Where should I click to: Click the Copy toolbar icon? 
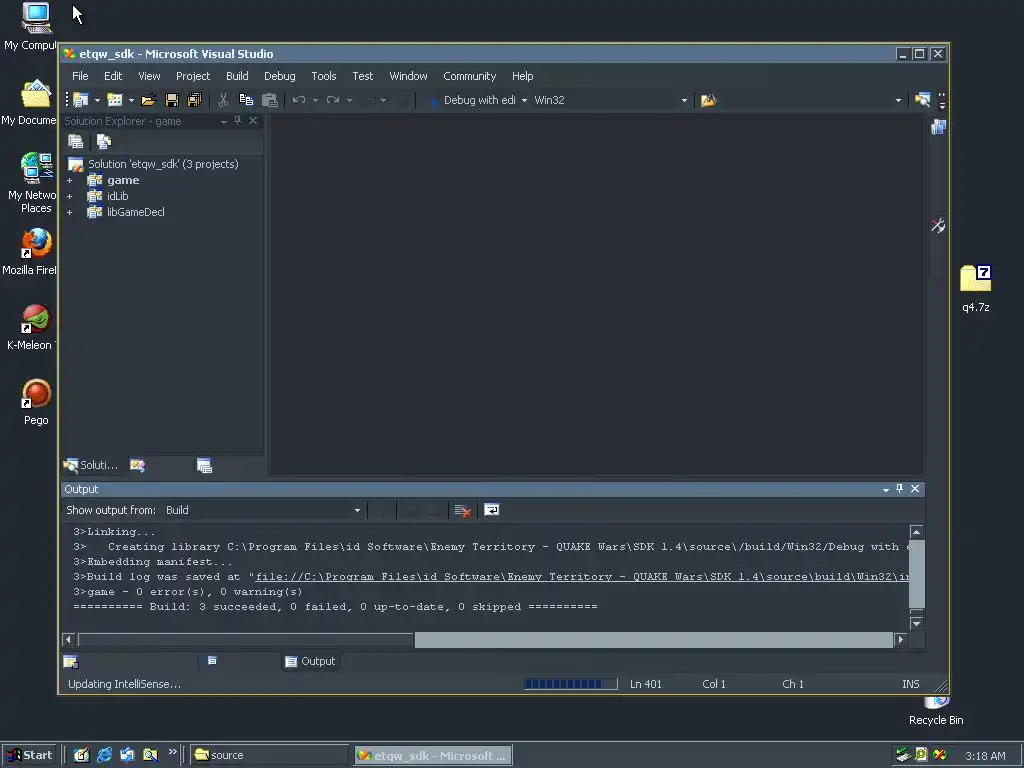pyautogui.click(x=246, y=100)
